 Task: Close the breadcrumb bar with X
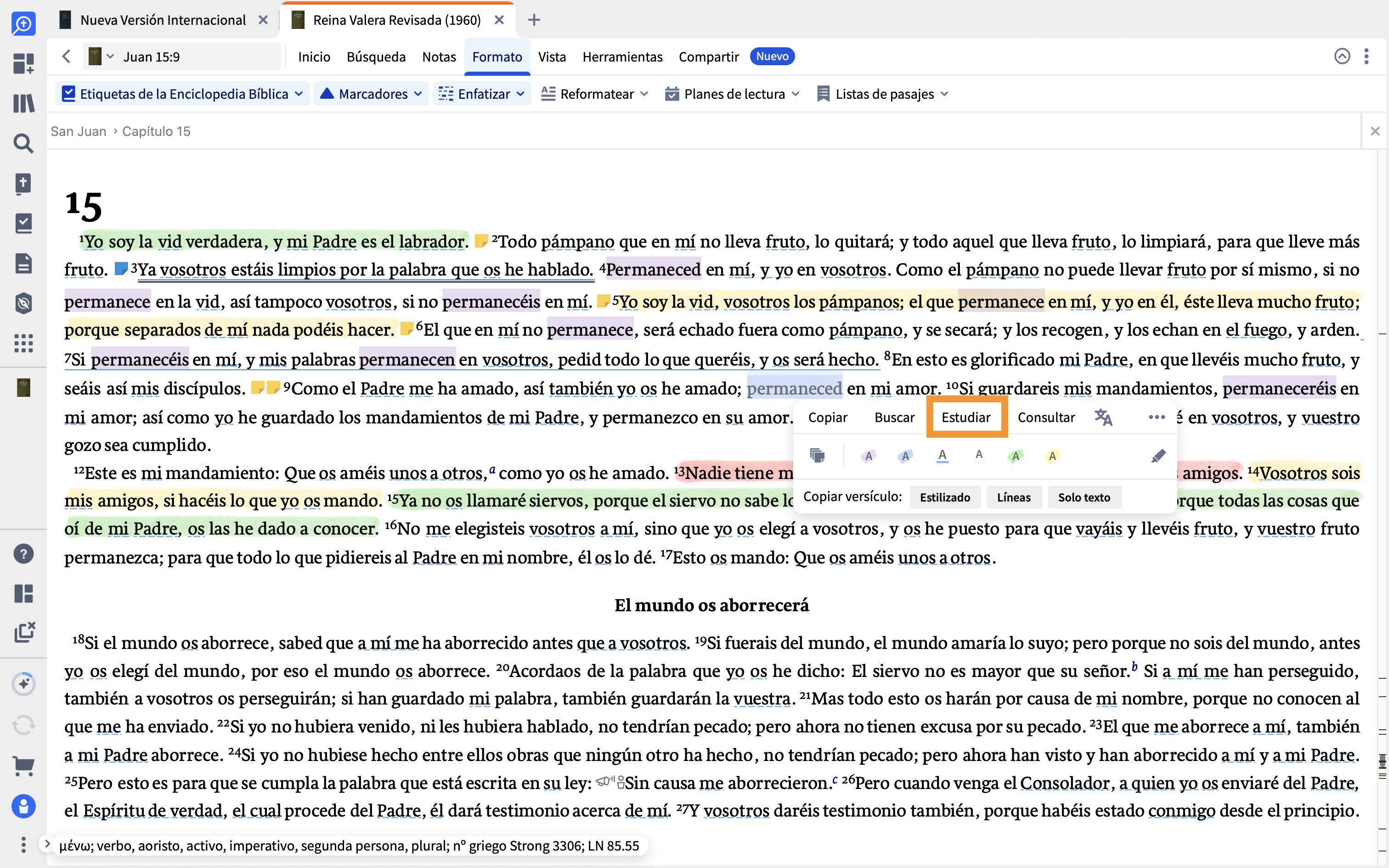tap(1375, 131)
